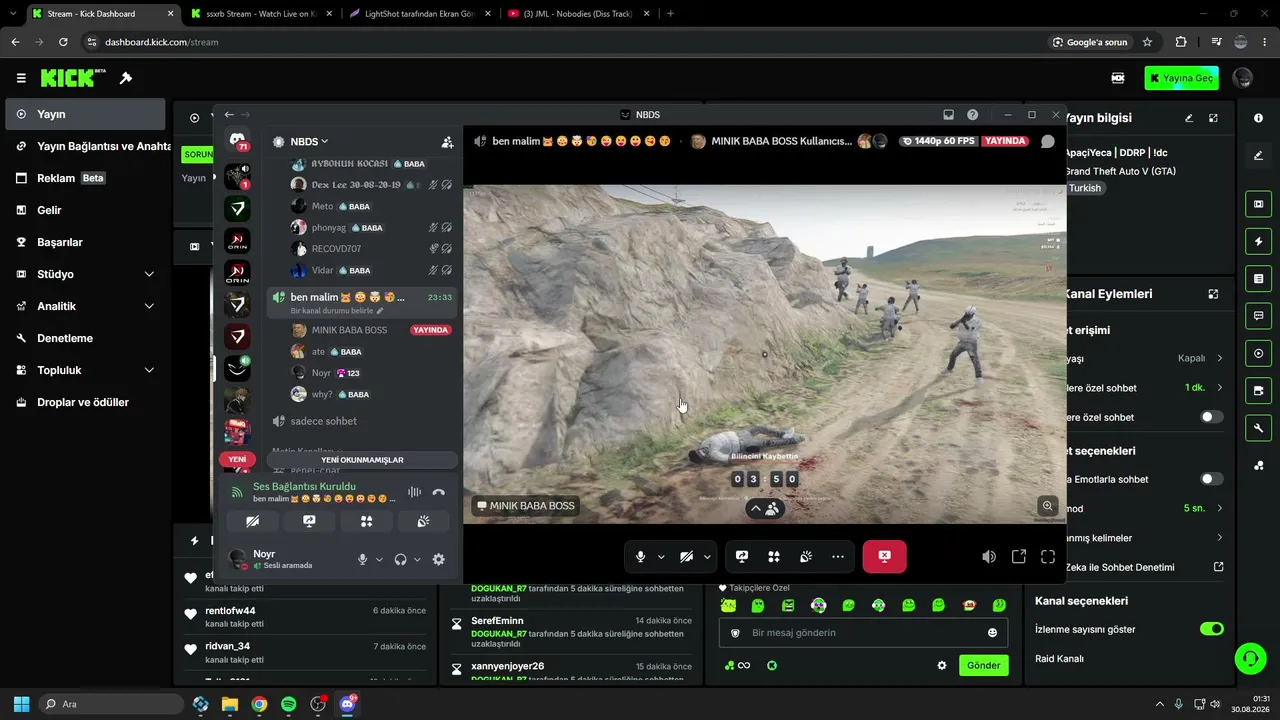Click the Bir mesaj gönderin chat input
Image resolution: width=1280 pixels, height=720 pixels.
click(863, 633)
